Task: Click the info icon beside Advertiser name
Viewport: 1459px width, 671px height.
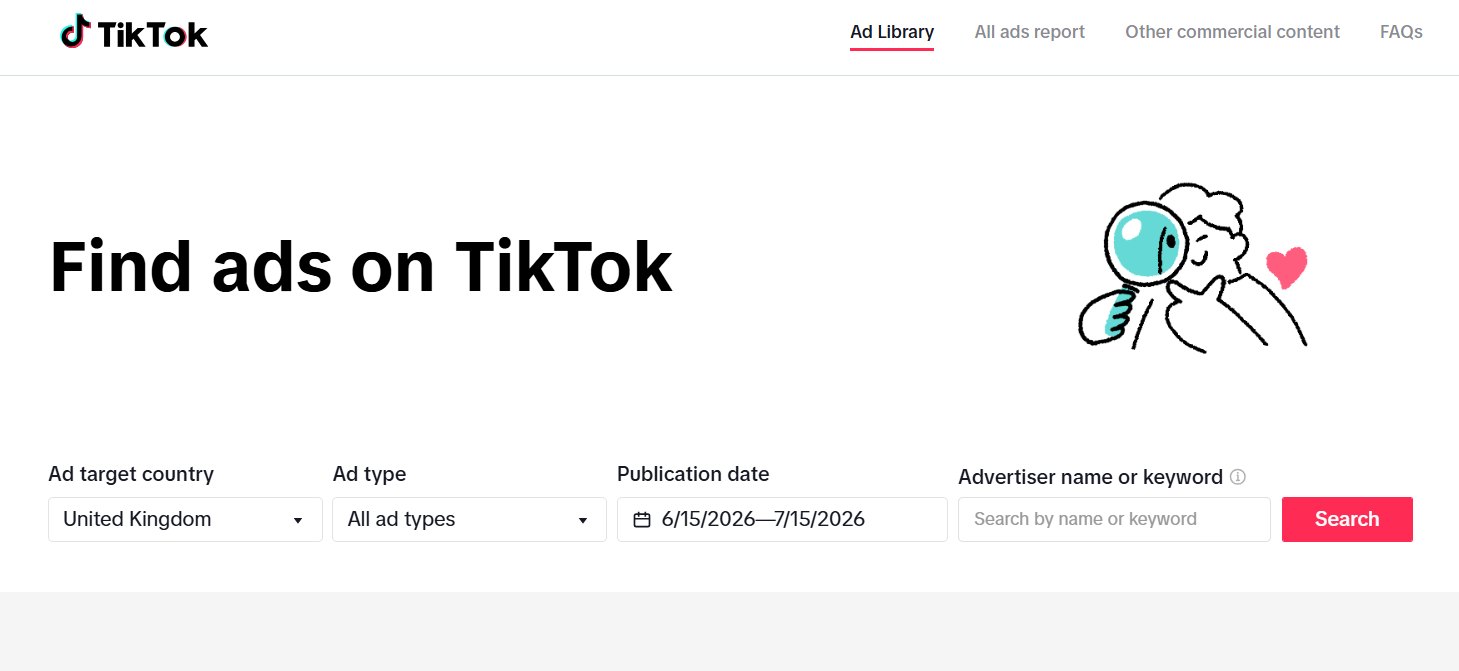Action: pos(1238,477)
